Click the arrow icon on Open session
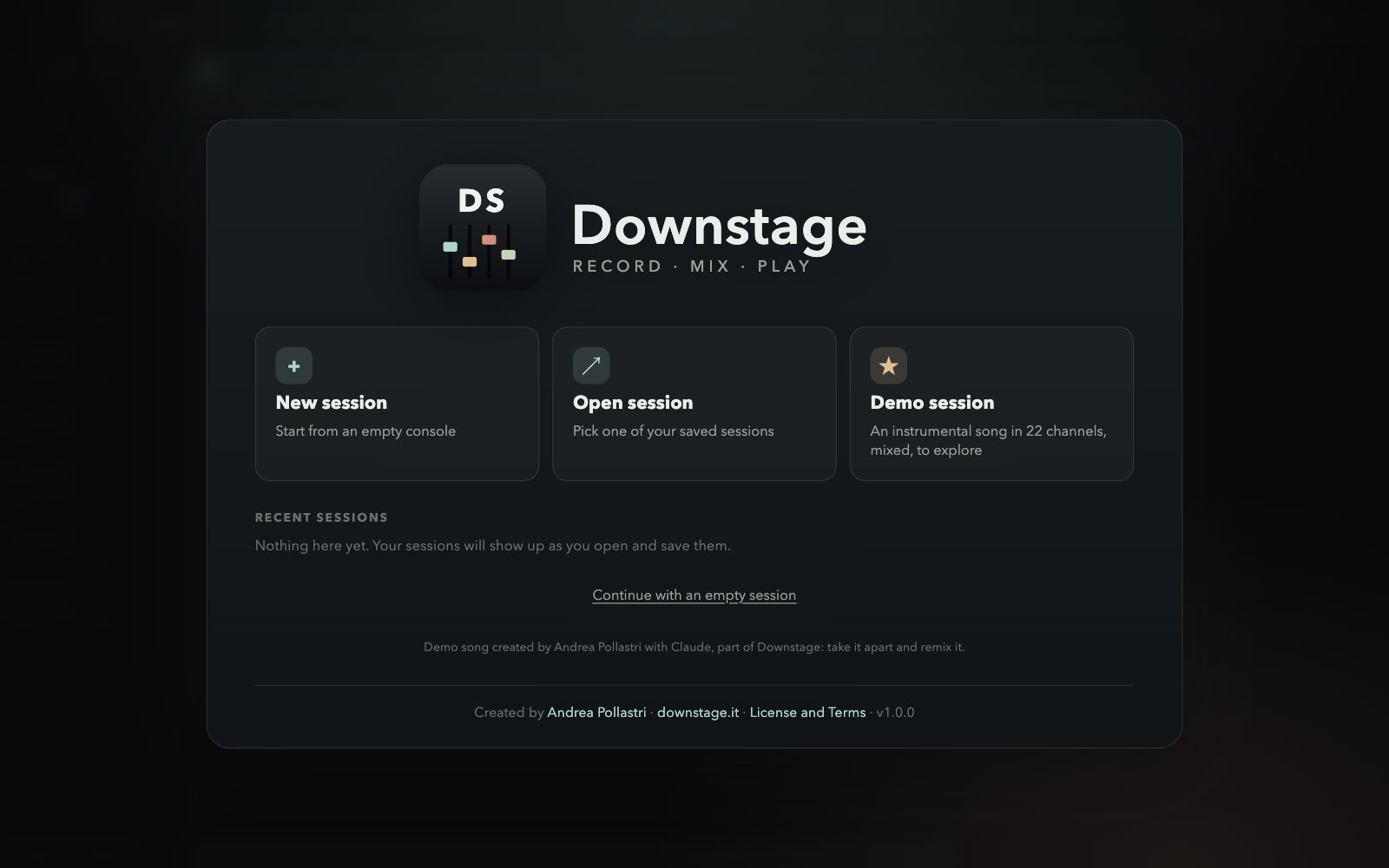 tap(591, 365)
